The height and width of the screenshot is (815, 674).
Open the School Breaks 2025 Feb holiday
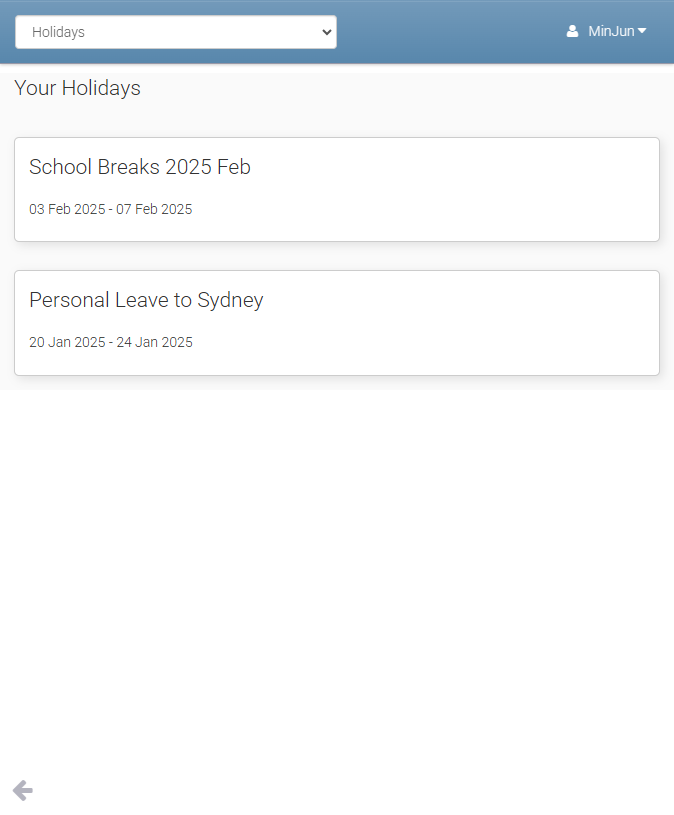[x=140, y=167]
